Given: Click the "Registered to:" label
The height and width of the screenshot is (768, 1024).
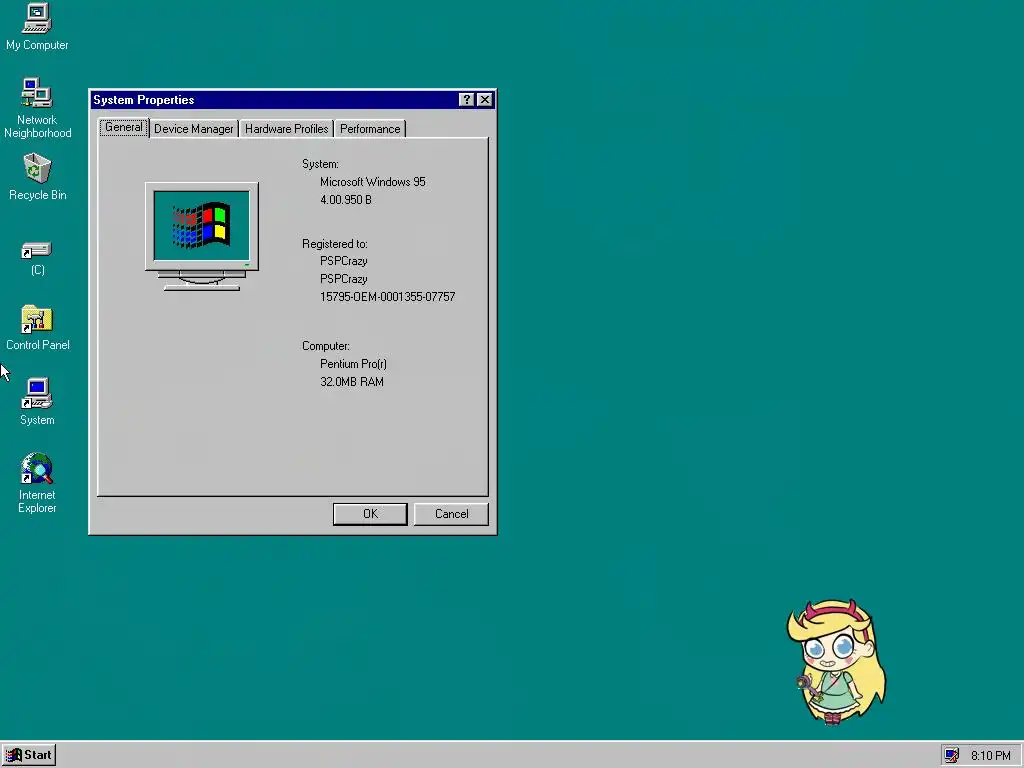Looking at the screenshot, I should (334, 244).
